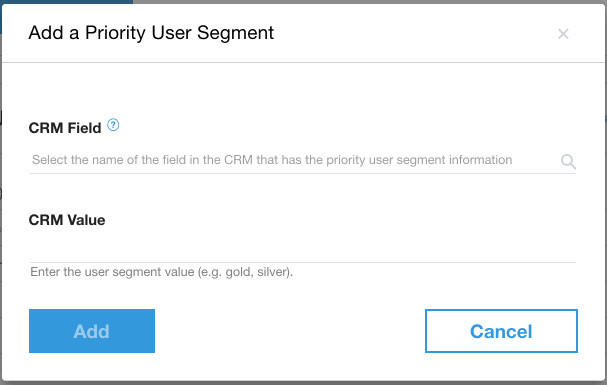Click the Add button
Viewport: 607px width, 385px height.
(92, 331)
